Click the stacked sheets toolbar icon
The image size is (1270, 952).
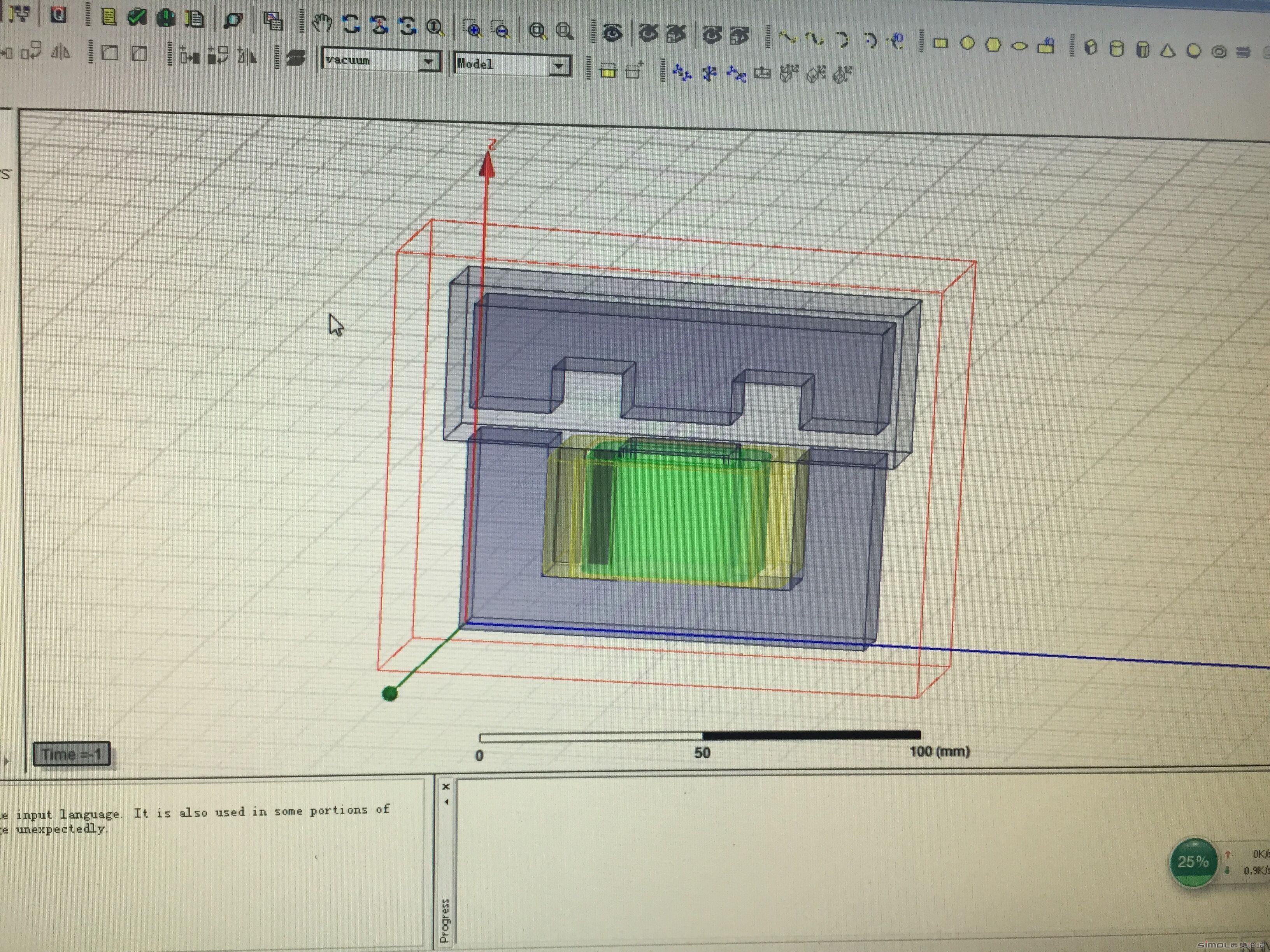(296, 59)
